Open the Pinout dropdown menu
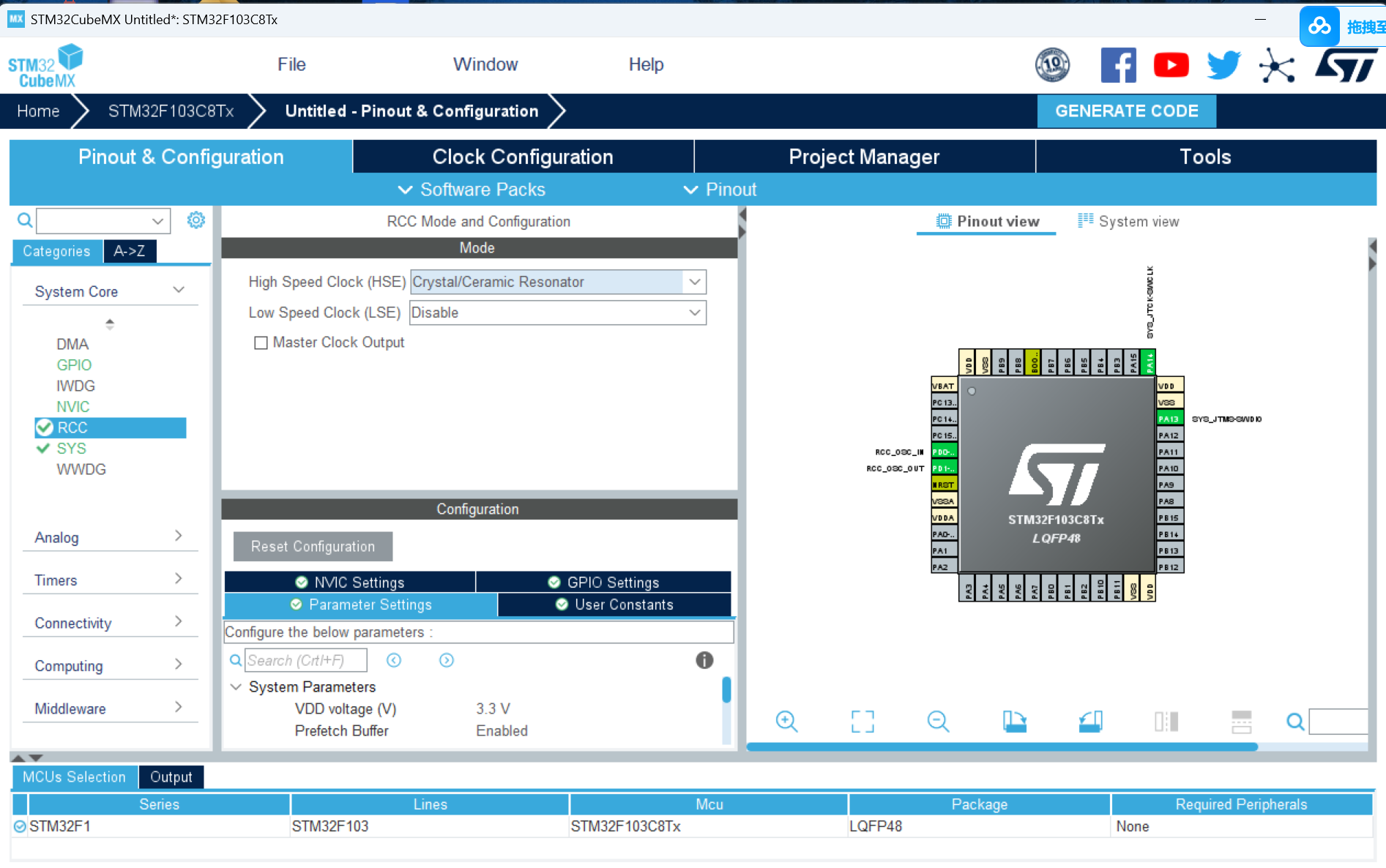Viewport: 1386px width, 868px height. (720, 190)
